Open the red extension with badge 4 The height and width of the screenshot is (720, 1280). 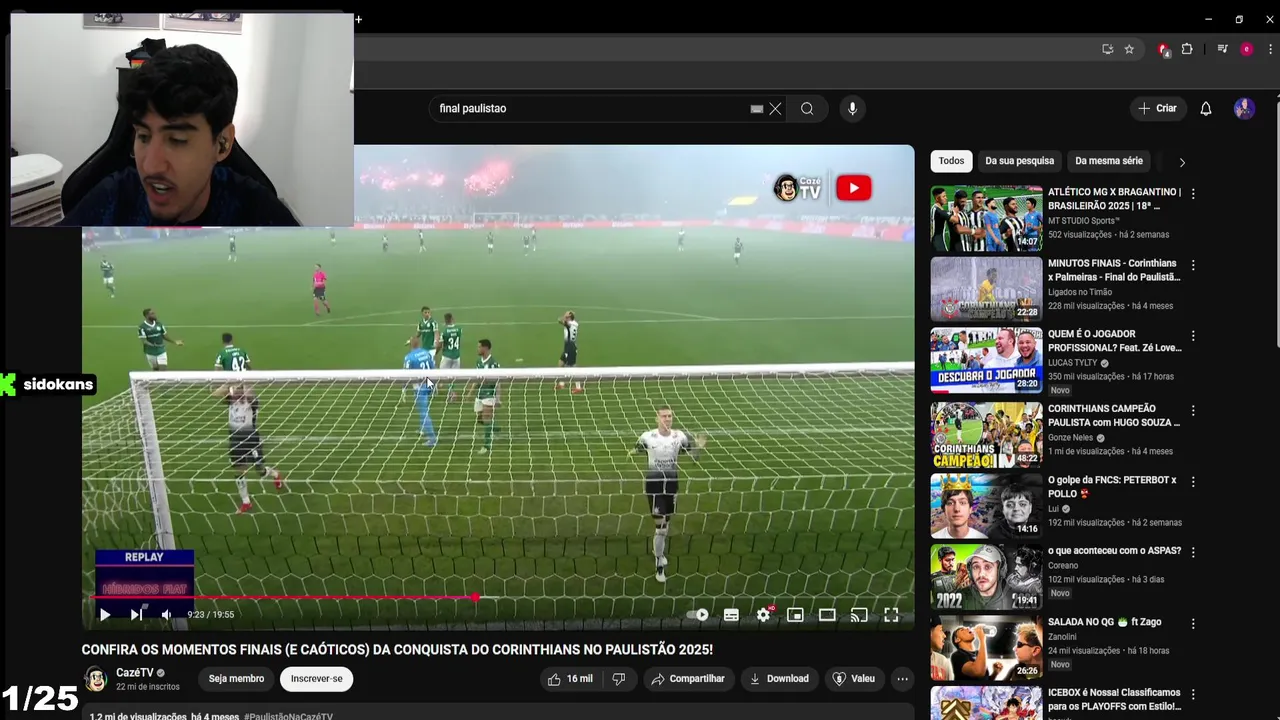pos(1164,49)
